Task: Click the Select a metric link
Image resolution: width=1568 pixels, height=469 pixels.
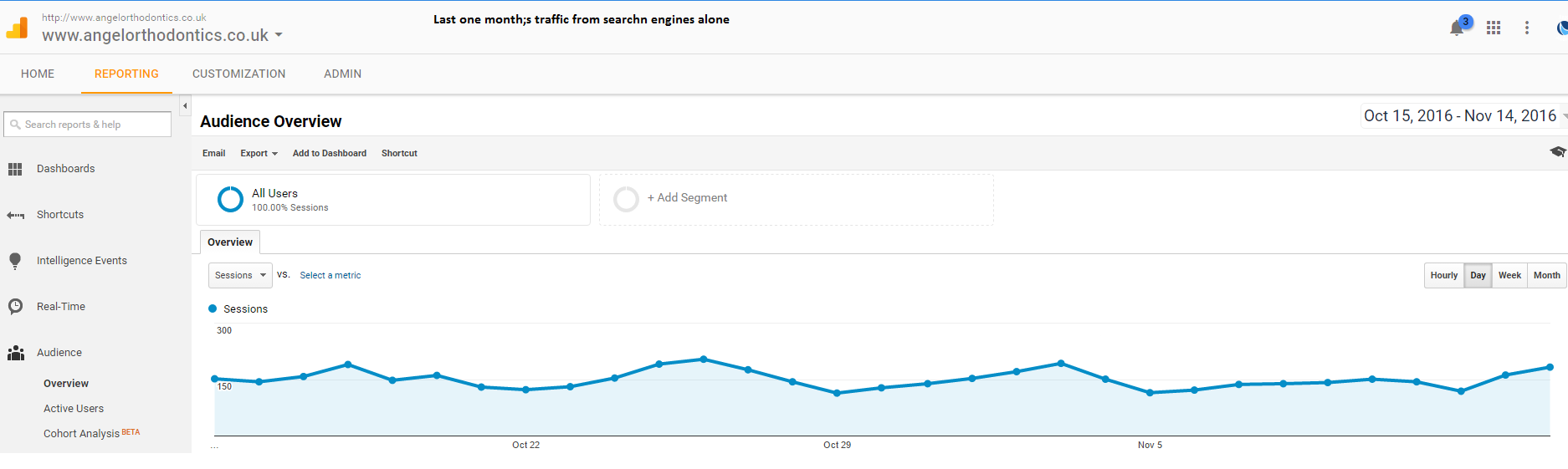Action: [331, 275]
